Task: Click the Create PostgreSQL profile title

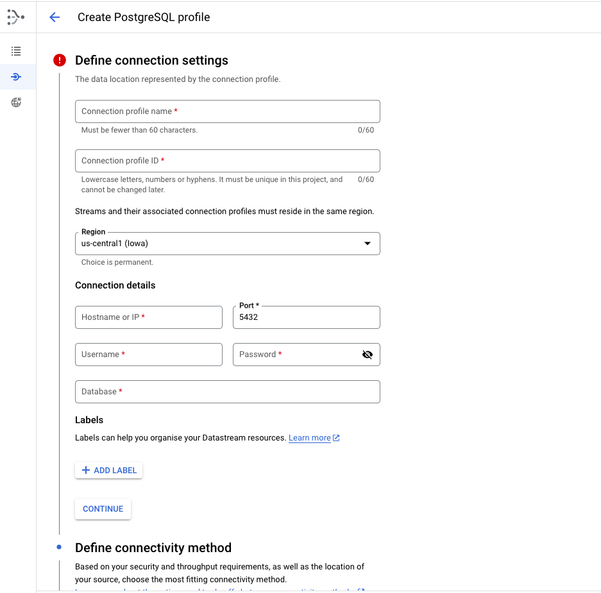Action: (144, 17)
